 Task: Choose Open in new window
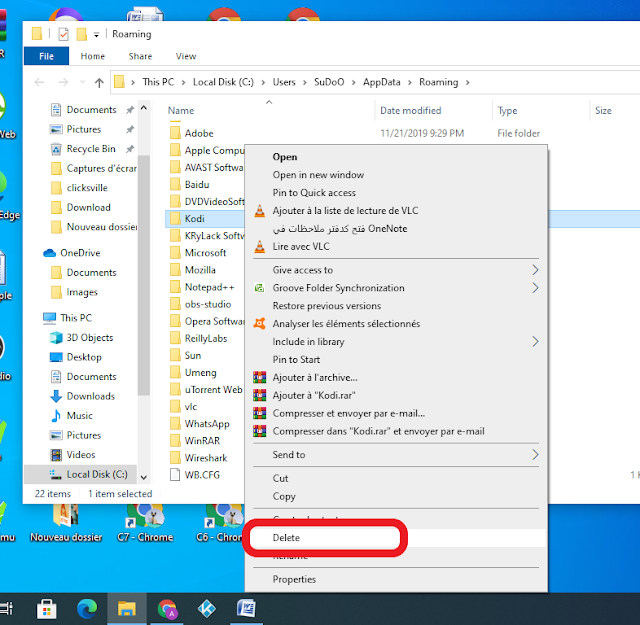[x=395, y=175]
